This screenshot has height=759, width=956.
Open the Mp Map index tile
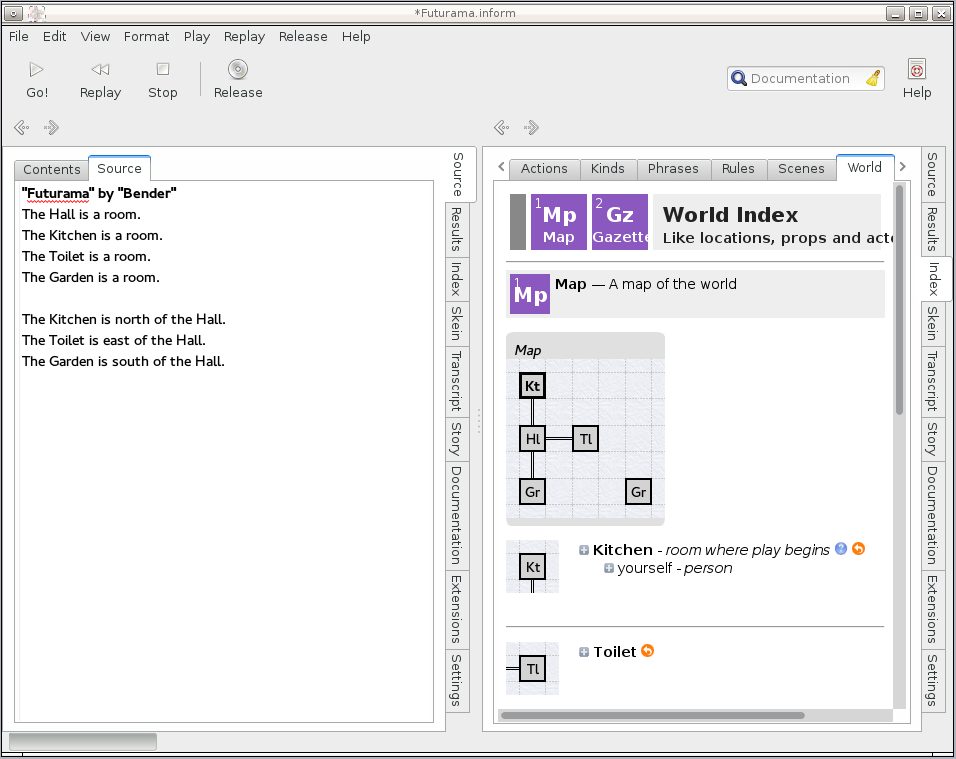point(558,222)
